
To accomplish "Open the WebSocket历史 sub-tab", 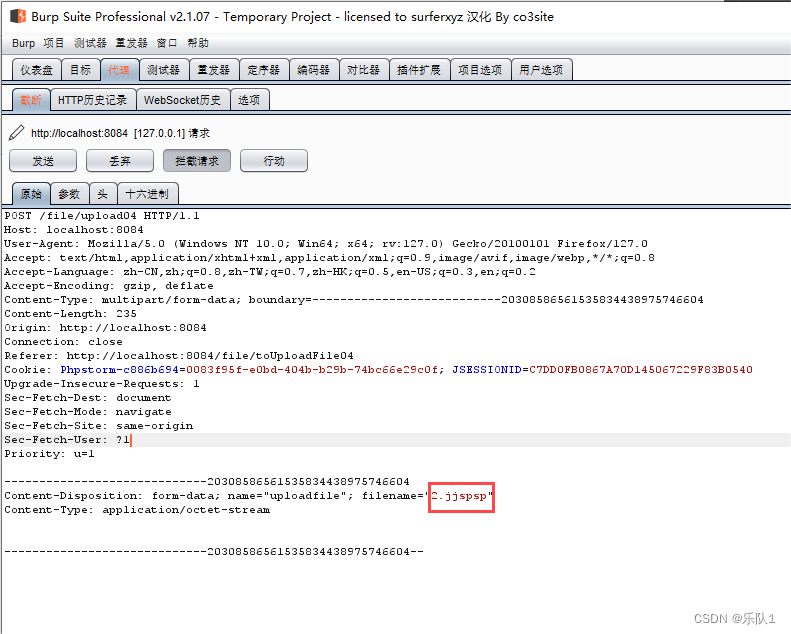I will click(x=182, y=100).
